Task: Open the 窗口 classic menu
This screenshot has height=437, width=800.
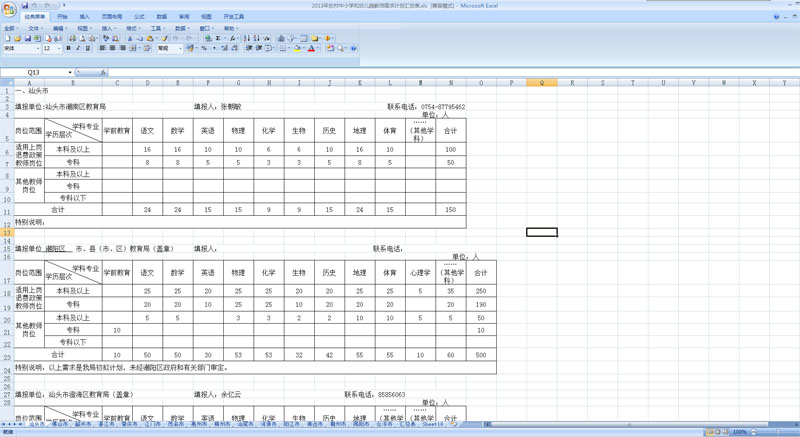Action: pos(207,28)
